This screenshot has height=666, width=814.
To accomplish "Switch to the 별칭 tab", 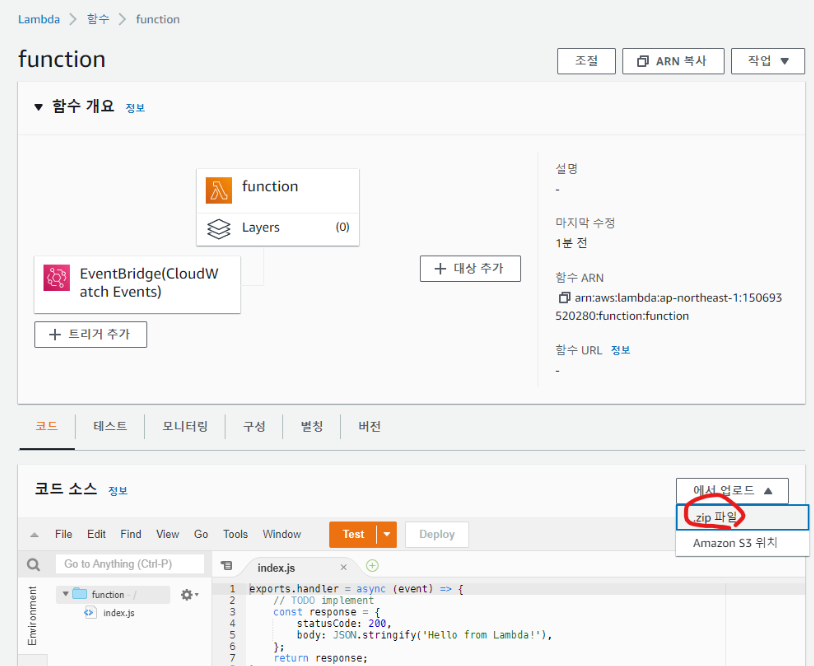I will coord(312,427).
